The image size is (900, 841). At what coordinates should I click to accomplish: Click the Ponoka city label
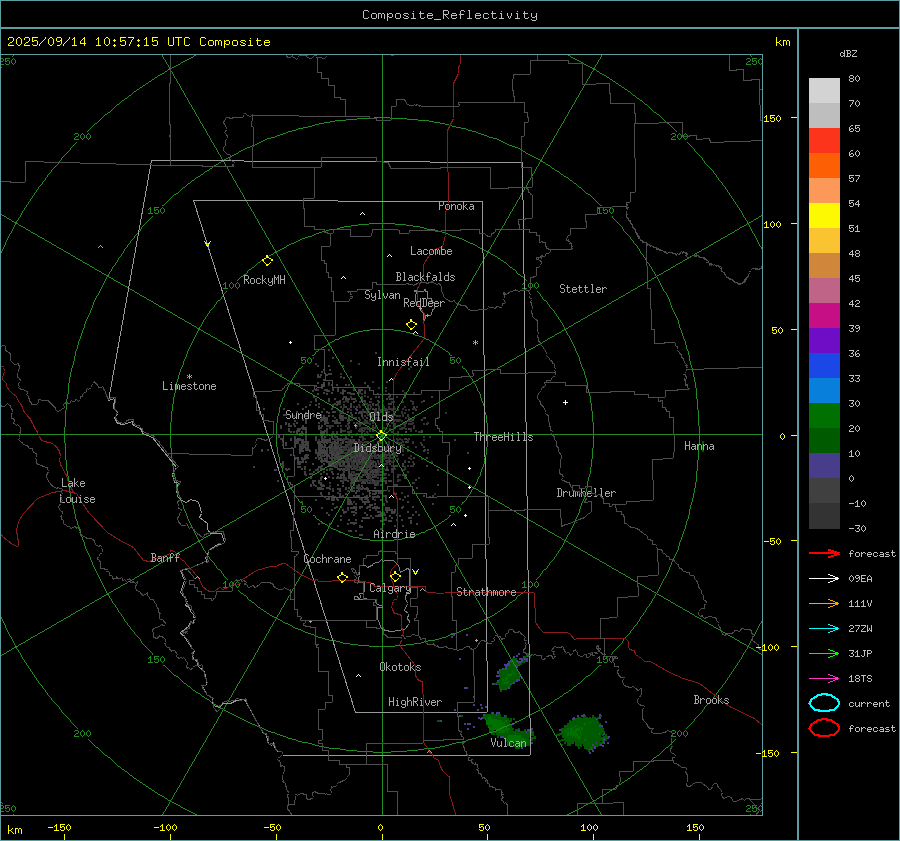[x=456, y=206]
